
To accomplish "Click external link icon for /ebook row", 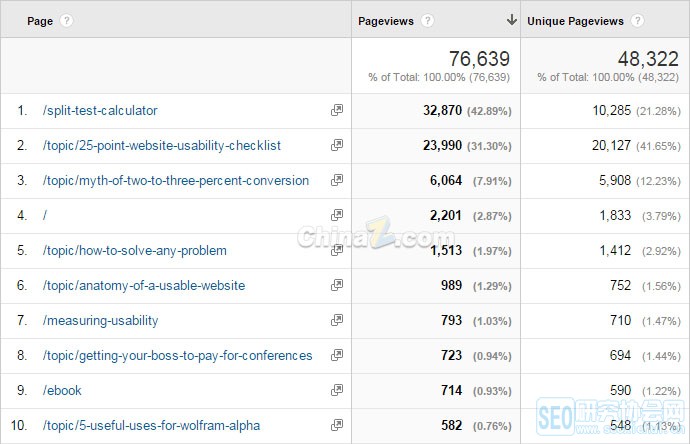I will coord(337,391).
